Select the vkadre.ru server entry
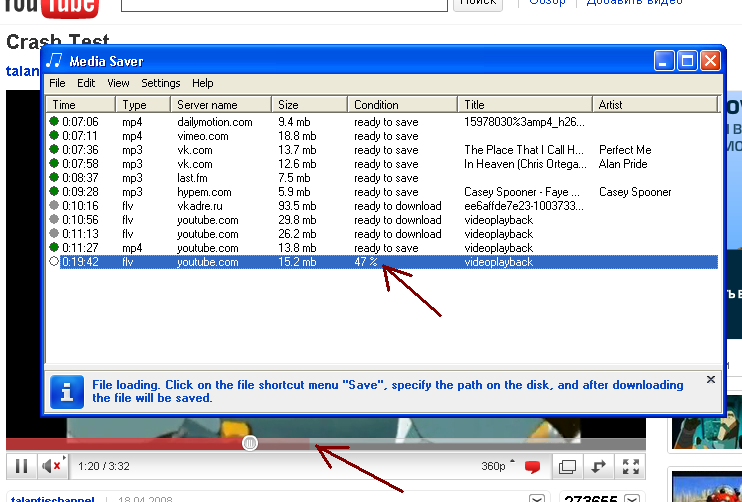This screenshot has height=502, width=742. [200, 206]
